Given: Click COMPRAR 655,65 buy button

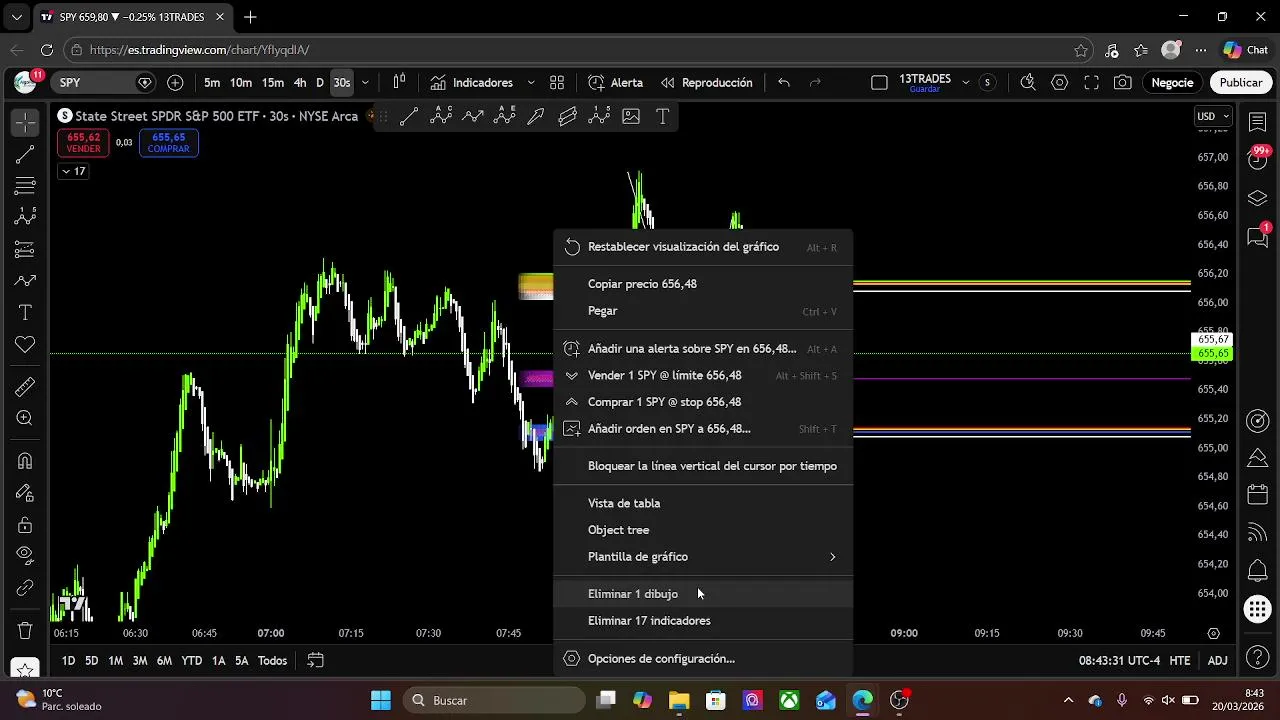Looking at the screenshot, I should pos(168,143).
